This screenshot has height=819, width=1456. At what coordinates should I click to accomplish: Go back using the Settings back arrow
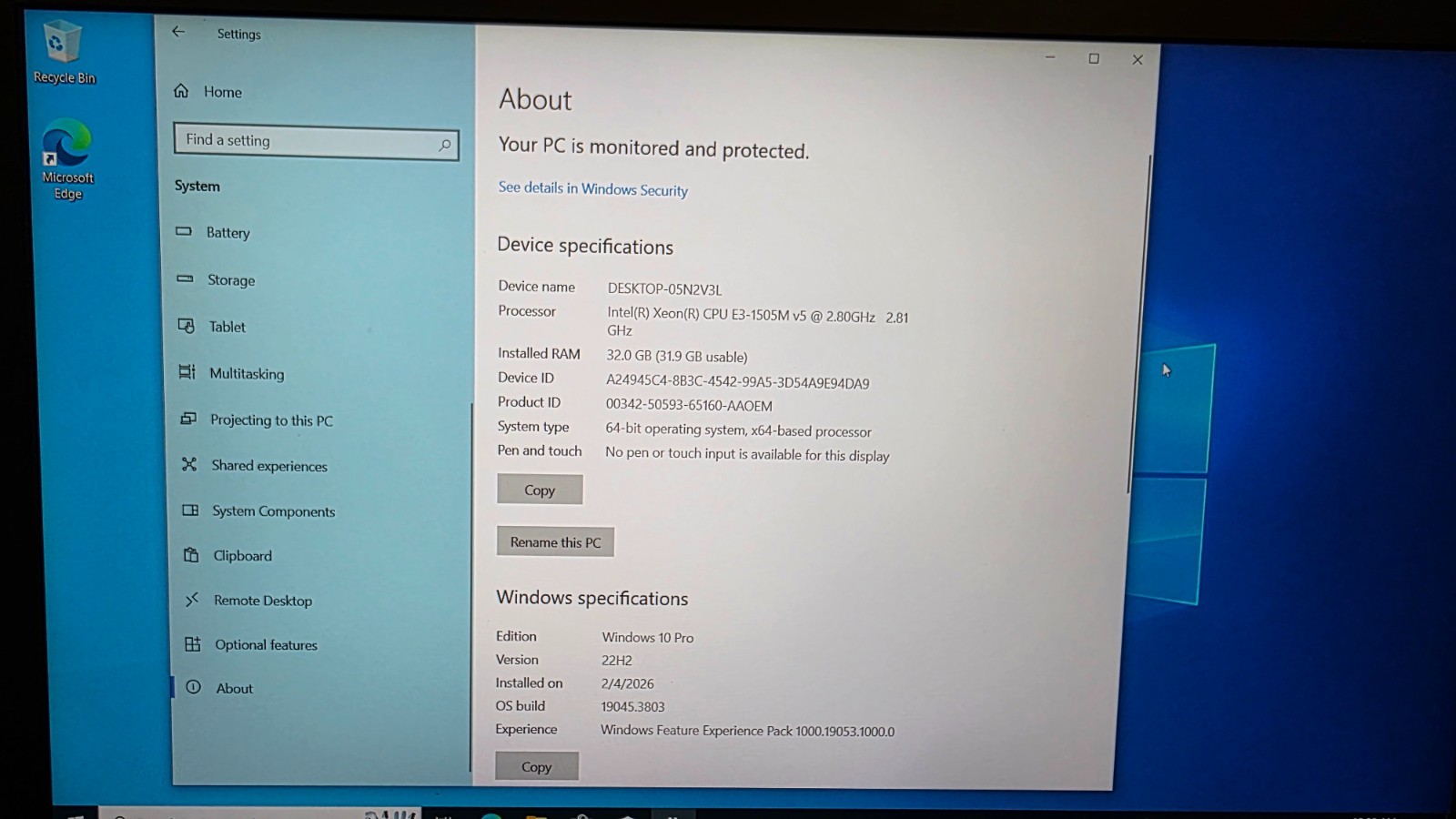[x=178, y=32]
